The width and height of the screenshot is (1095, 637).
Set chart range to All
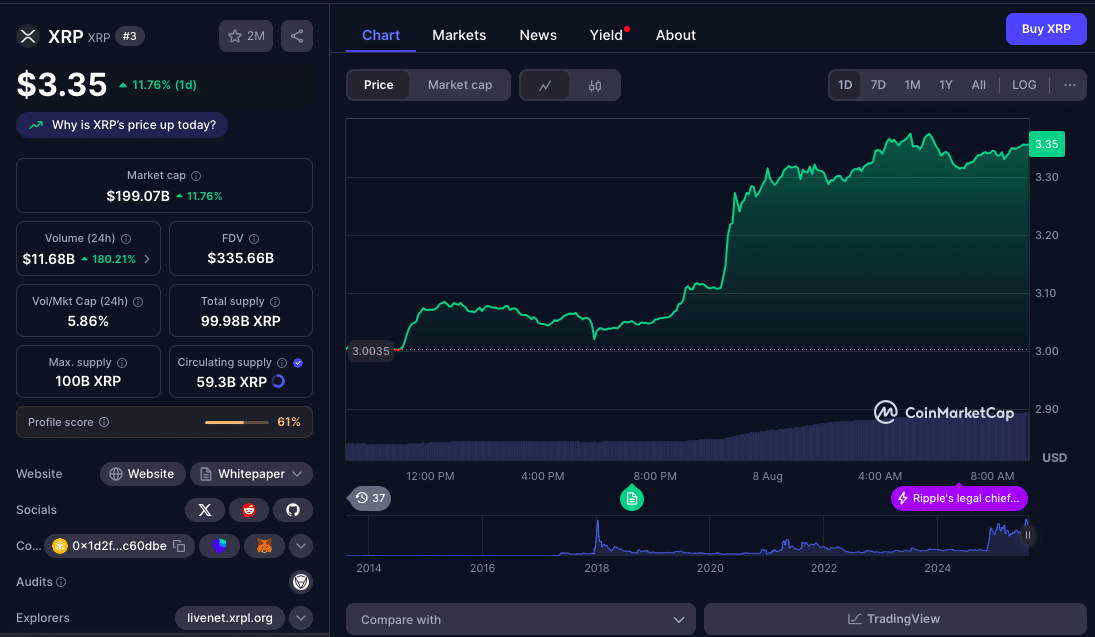[978, 85]
